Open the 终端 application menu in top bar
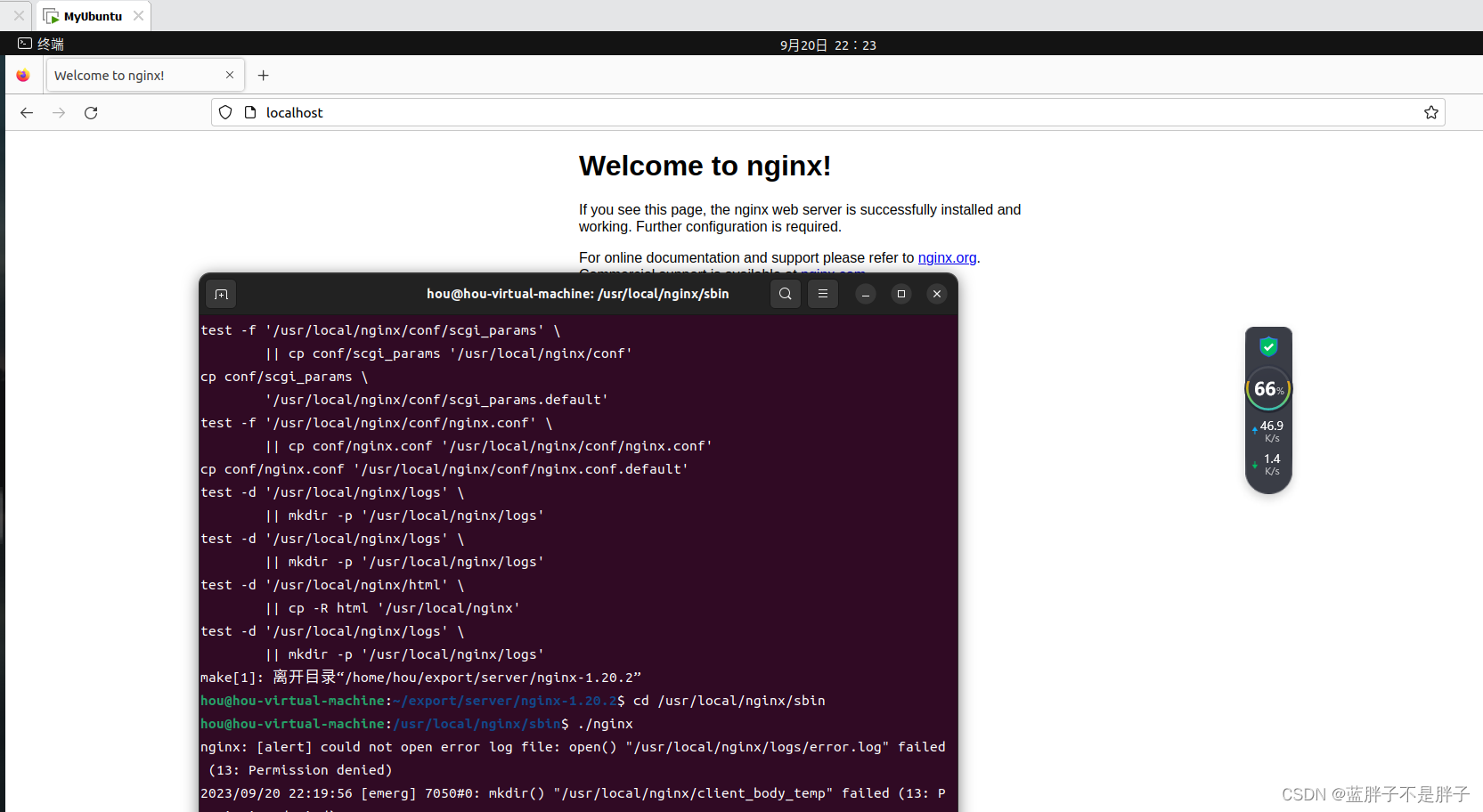Screen dimensions: 1483x812 [x=41, y=44]
